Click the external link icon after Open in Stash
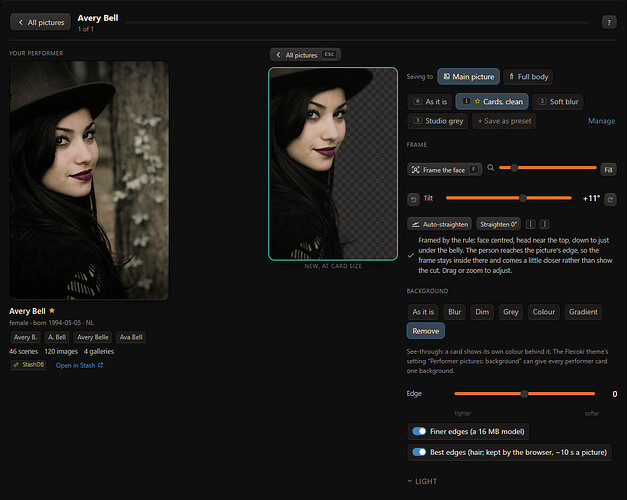This screenshot has width=627, height=500. tap(100, 365)
